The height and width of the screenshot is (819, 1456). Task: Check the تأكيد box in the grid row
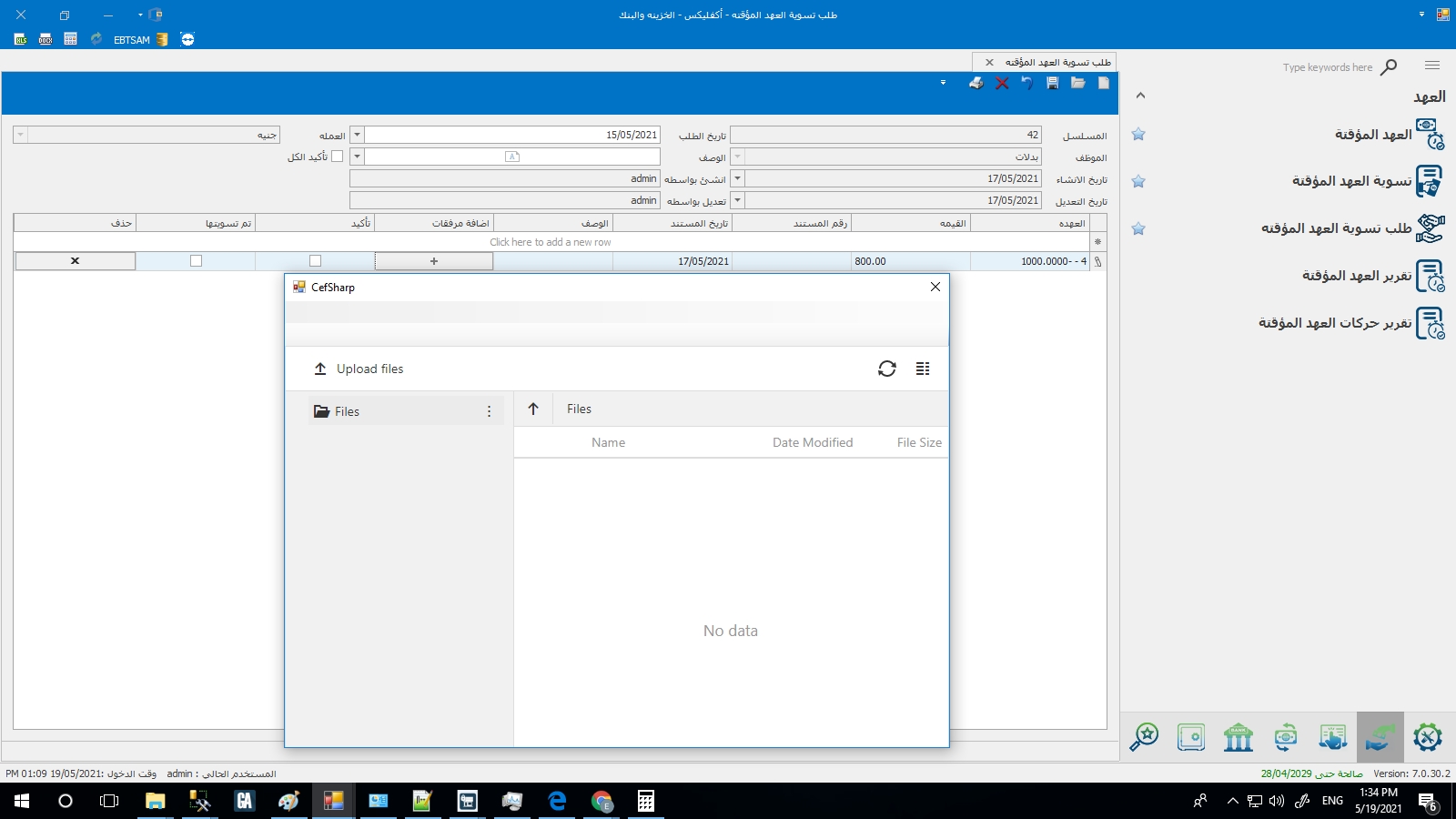pos(315,261)
